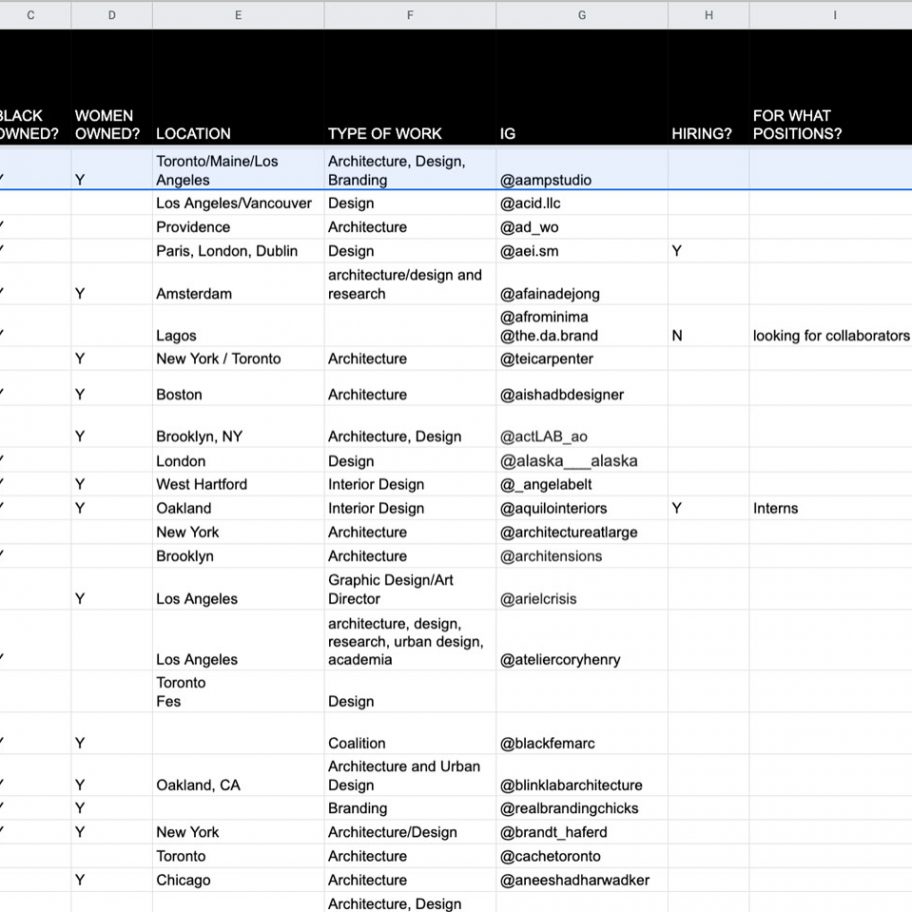Click the N hiring cell in the Lagos row
This screenshot has height=912, width=912.
[x=708, y=326]
